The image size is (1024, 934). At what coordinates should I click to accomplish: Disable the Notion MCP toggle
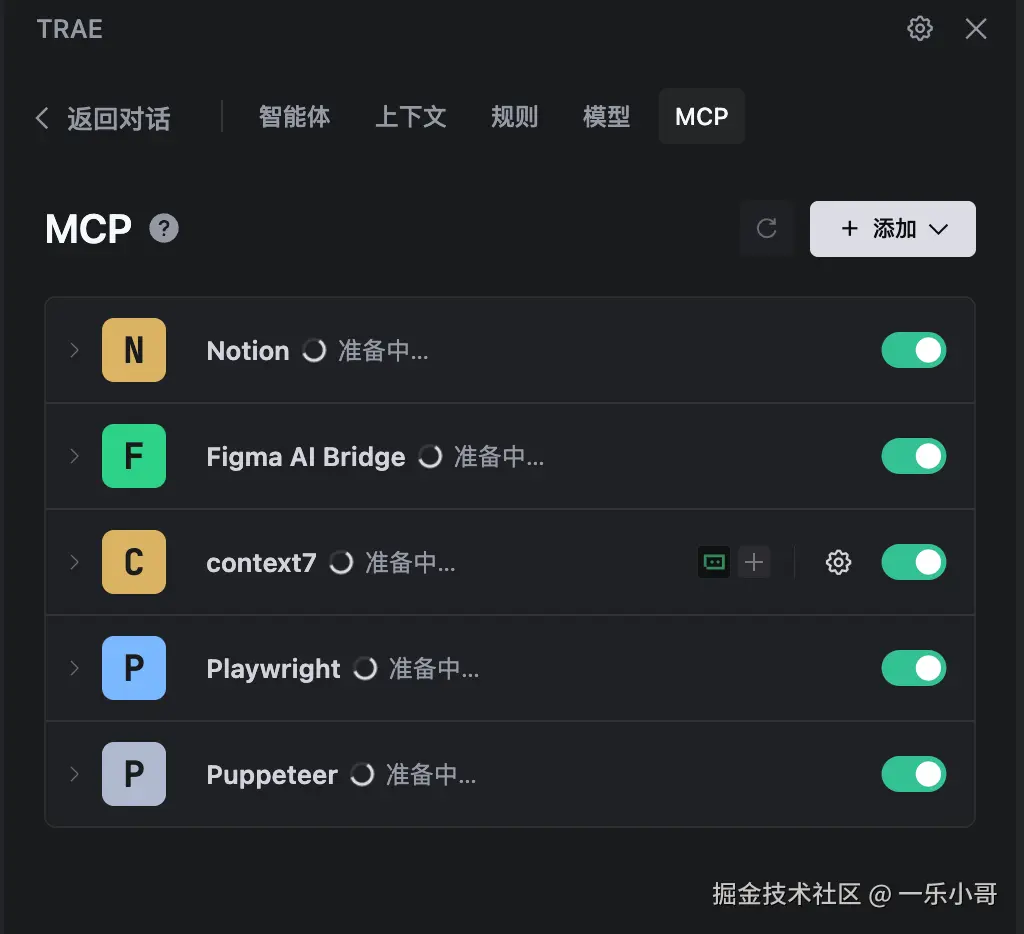(914, 350)
